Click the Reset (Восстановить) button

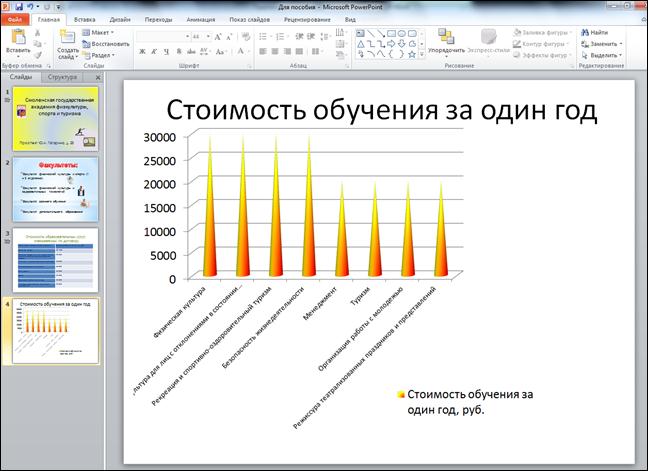(x=108, y=44)
